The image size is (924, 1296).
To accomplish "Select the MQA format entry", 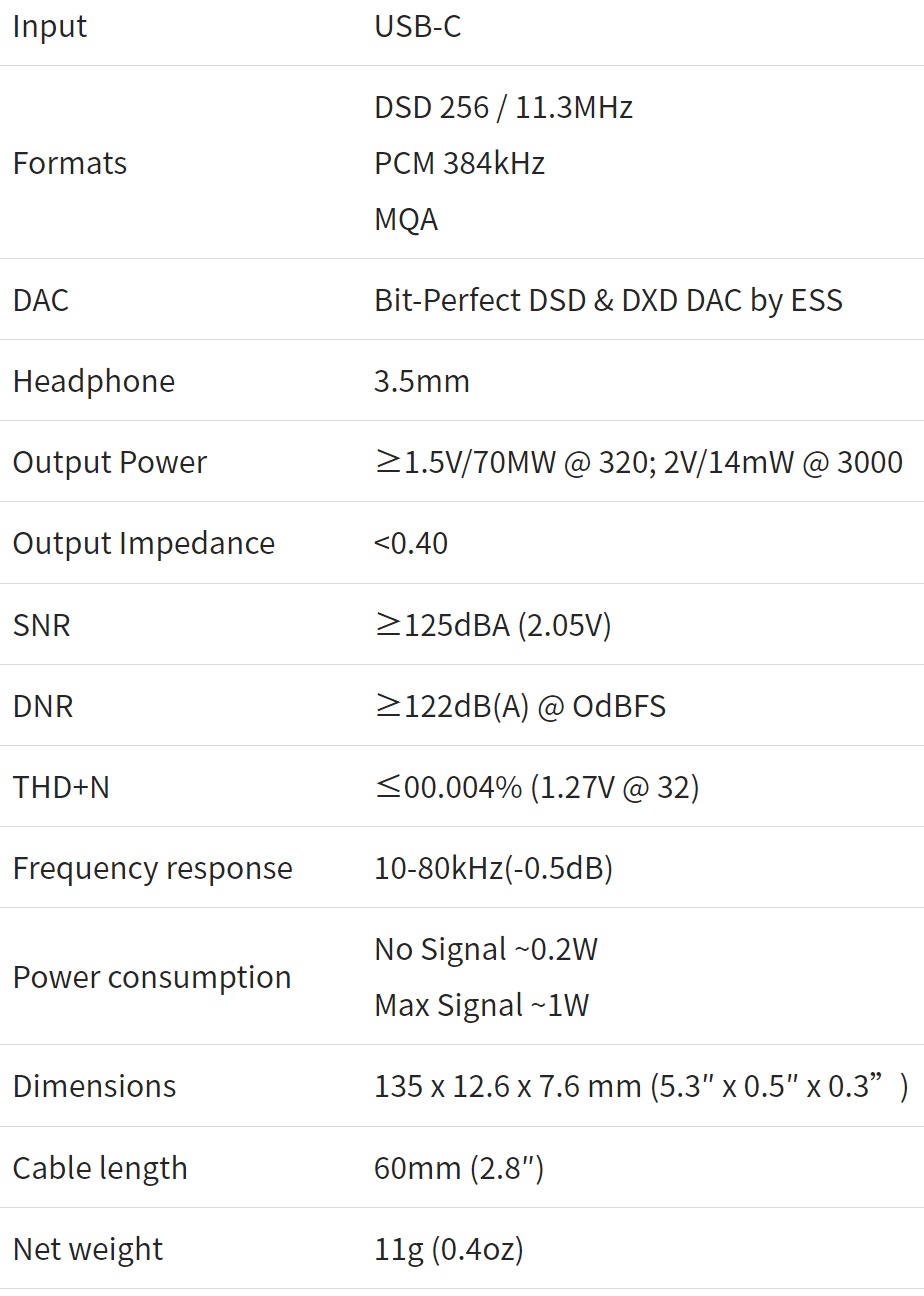I will 406,219.
